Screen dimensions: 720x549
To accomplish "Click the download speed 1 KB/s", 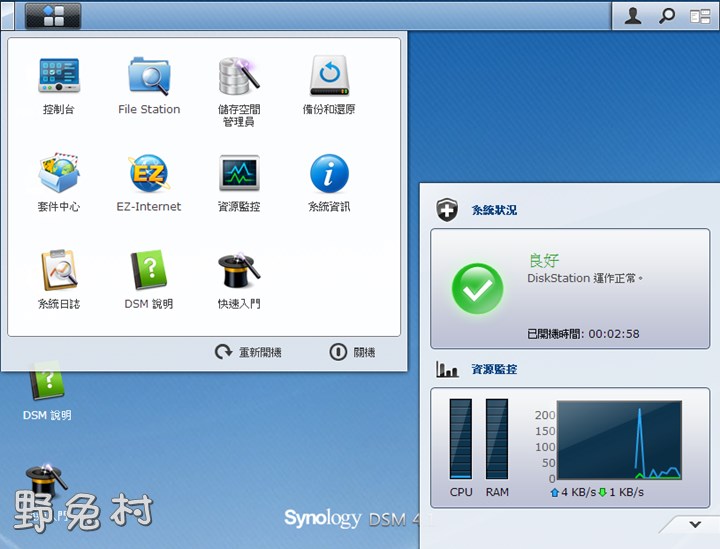I will coord(621,492).
